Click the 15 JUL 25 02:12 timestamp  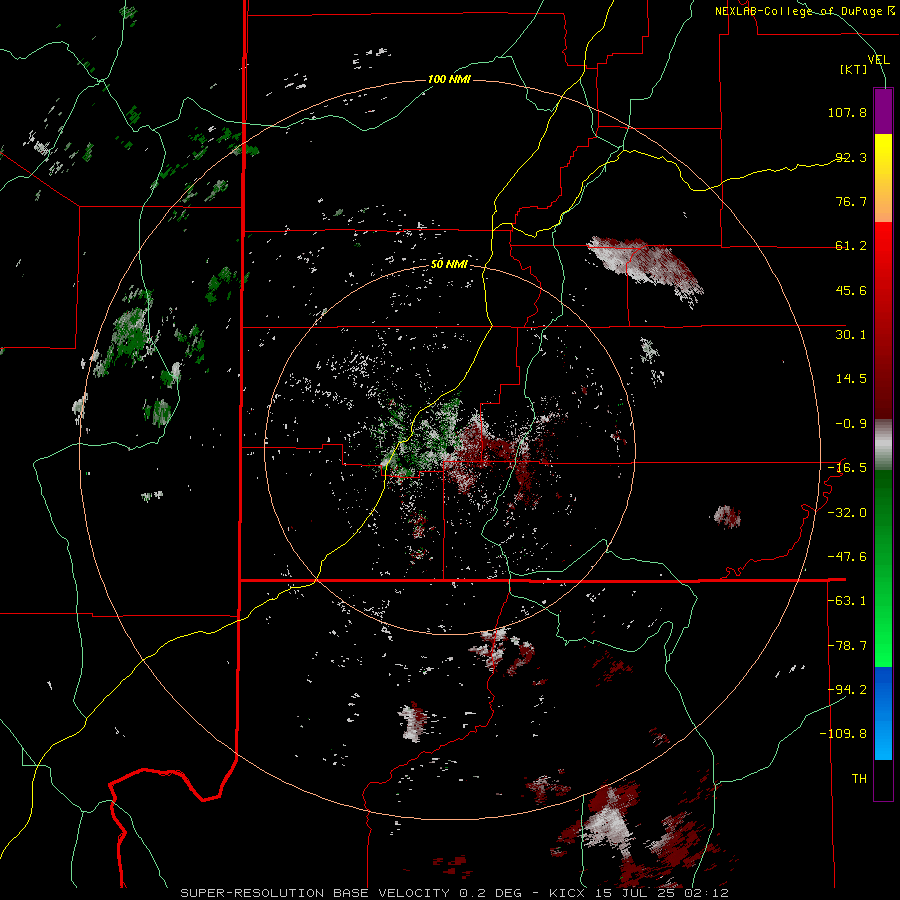(661, 893)
